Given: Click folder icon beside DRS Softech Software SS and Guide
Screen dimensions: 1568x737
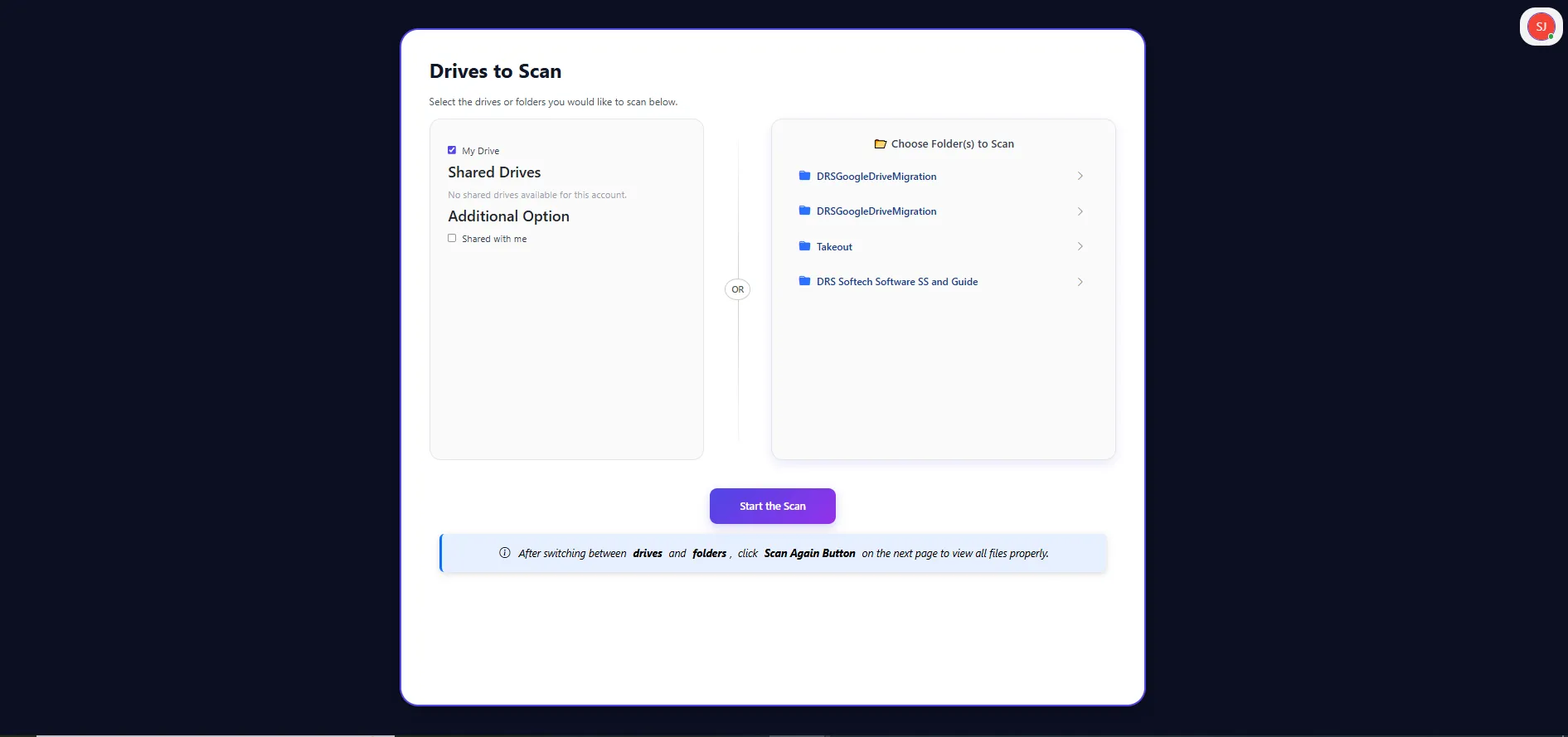Looking at the screenshot, I should [804, 281].
